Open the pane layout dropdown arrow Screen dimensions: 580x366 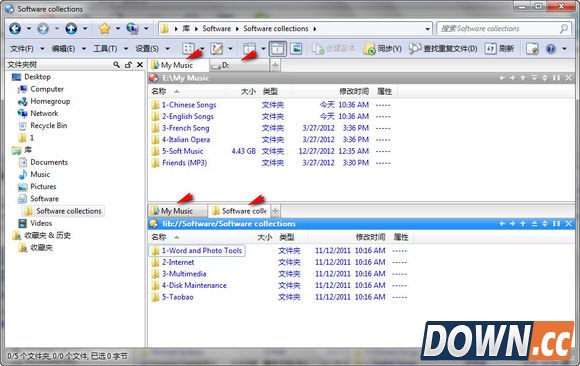coord(263,48)
